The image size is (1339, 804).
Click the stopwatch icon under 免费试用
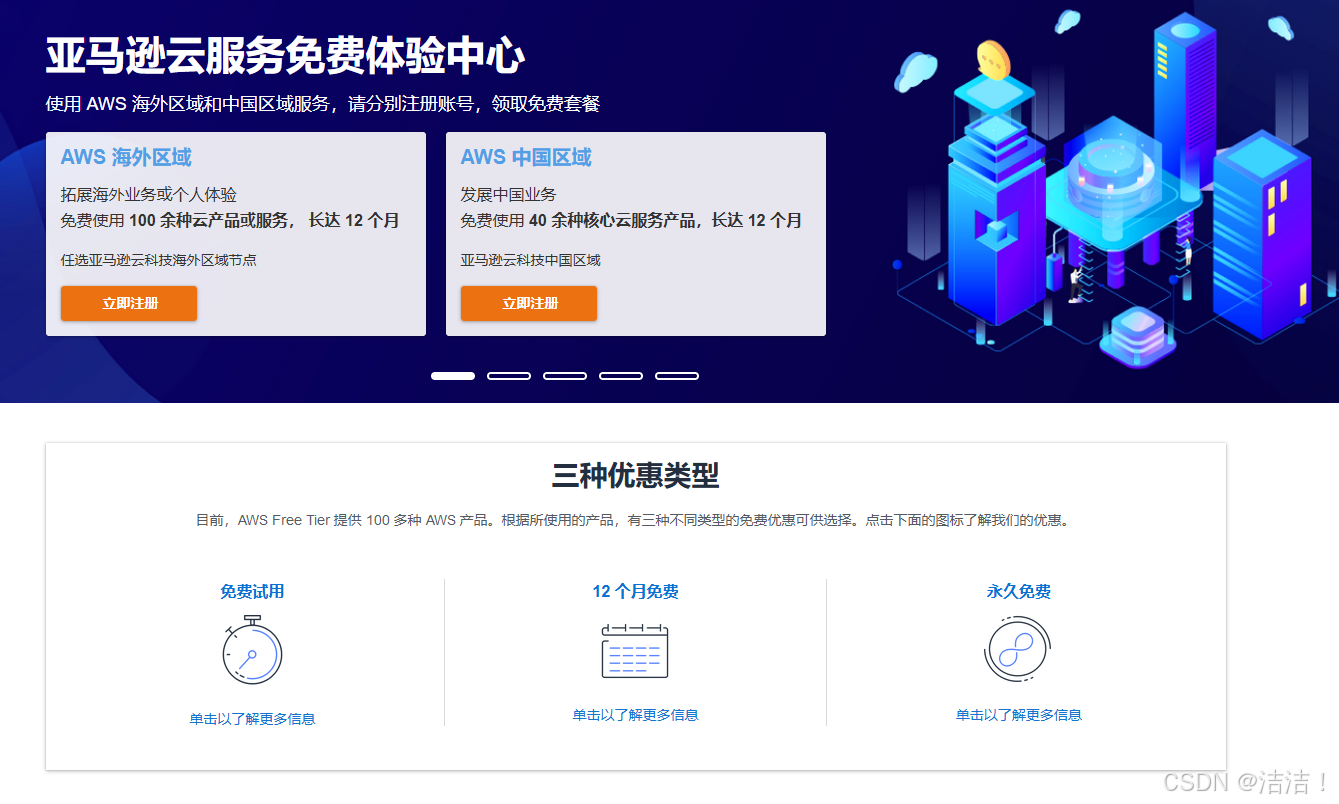coord(252,650)
